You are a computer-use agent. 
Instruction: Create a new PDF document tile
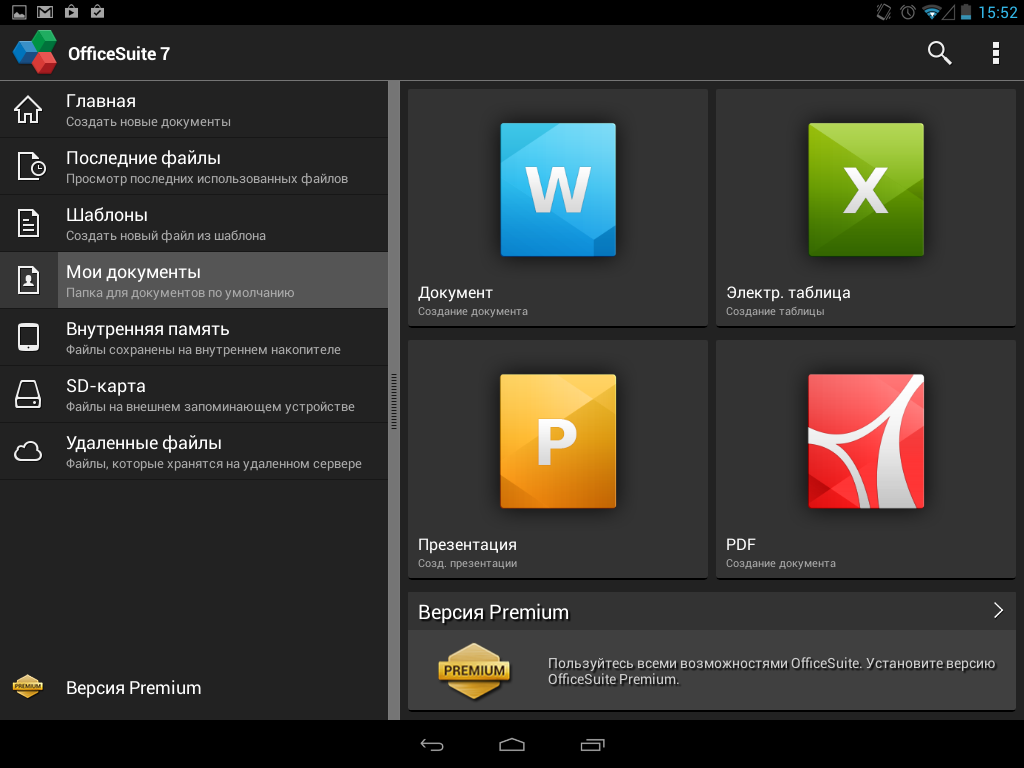coord(865,459)
